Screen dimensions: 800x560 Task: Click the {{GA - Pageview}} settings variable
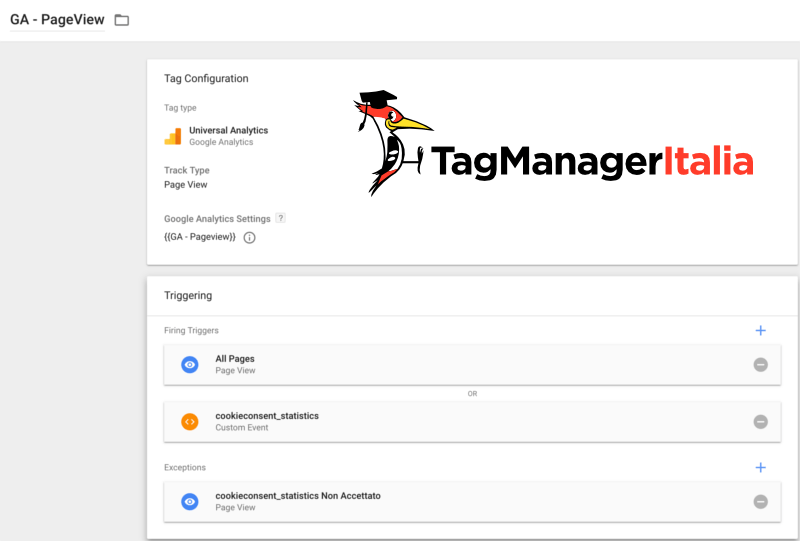click(199, 237)
